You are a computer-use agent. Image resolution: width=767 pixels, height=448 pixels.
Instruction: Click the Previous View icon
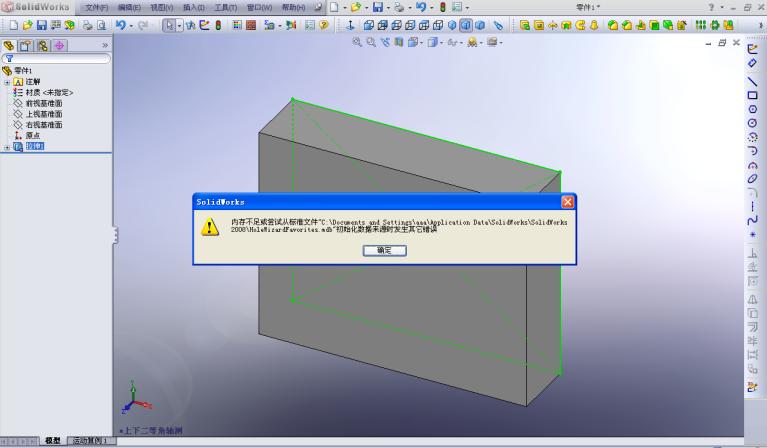tap(385, 43)
